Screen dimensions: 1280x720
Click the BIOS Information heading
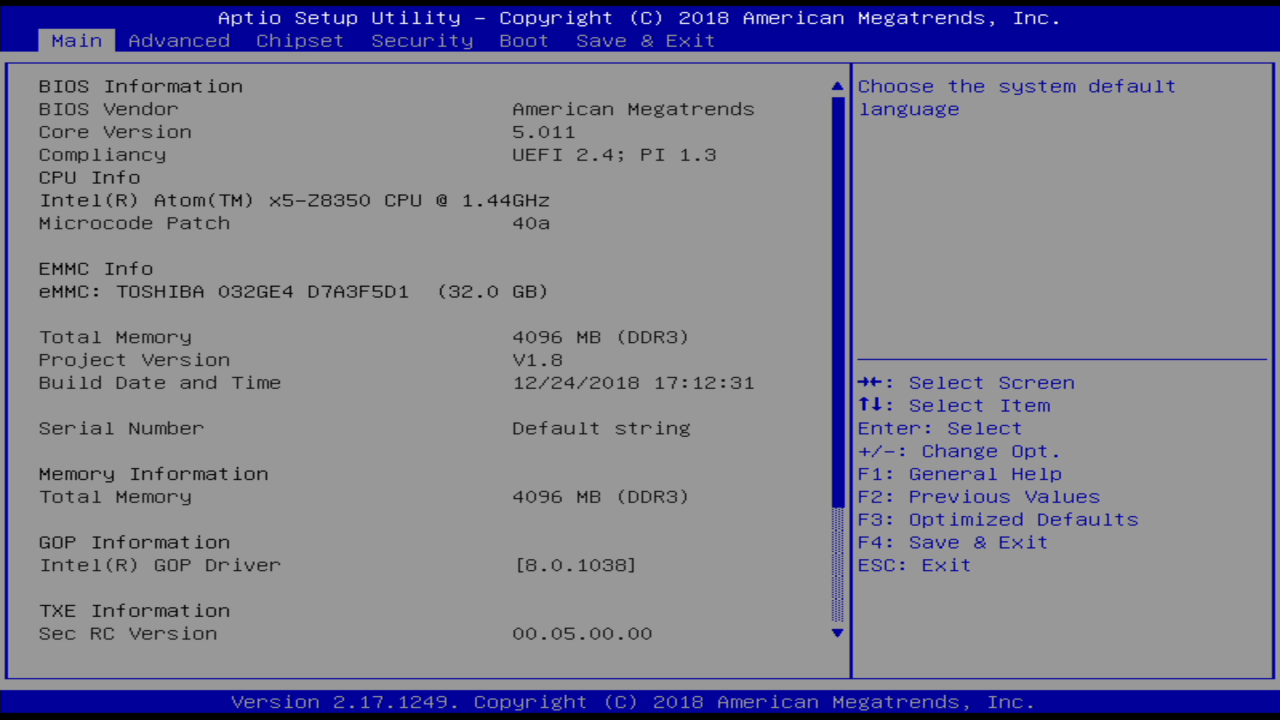(141, 87)
